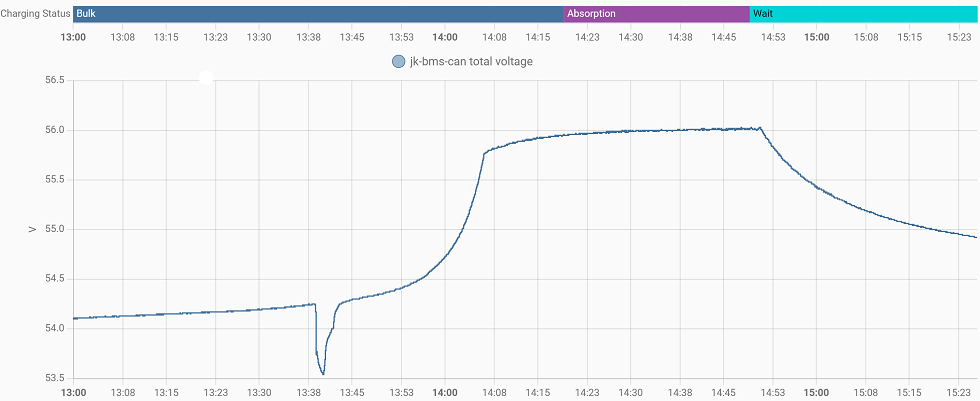Click 15:08 on the voltage chart bottom axis

click(x=866, y=395)
